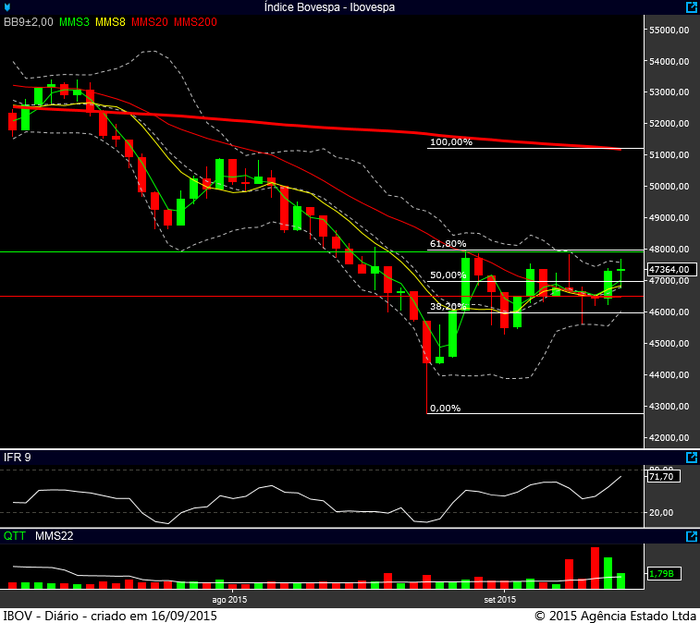Click the pop-out icon of the QTT volume panel
The image size is (700, 623).
(x=691, y=536)
